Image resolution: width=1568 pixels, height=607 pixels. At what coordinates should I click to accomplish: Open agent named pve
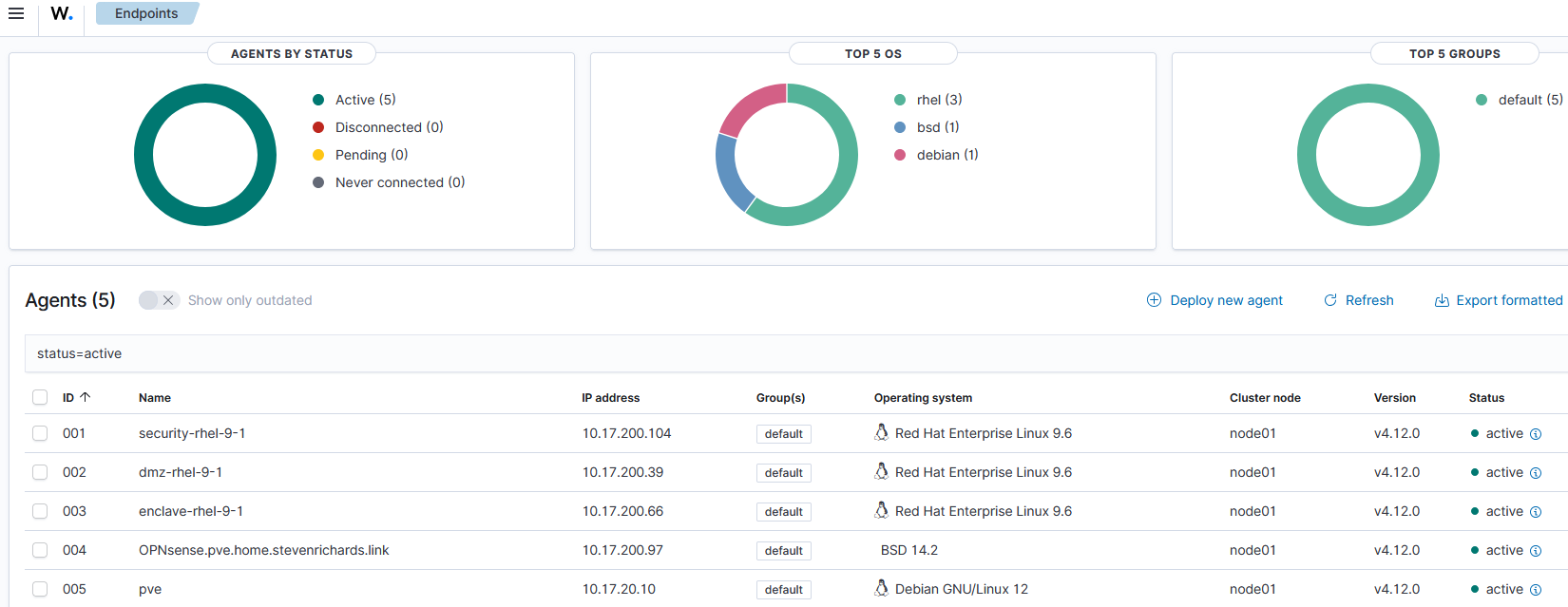[150, 589]
